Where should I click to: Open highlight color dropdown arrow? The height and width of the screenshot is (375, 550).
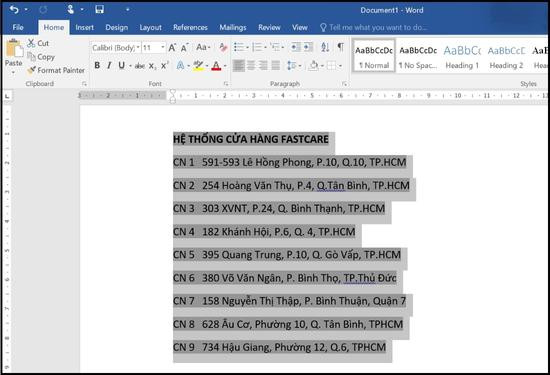(207, 66)
